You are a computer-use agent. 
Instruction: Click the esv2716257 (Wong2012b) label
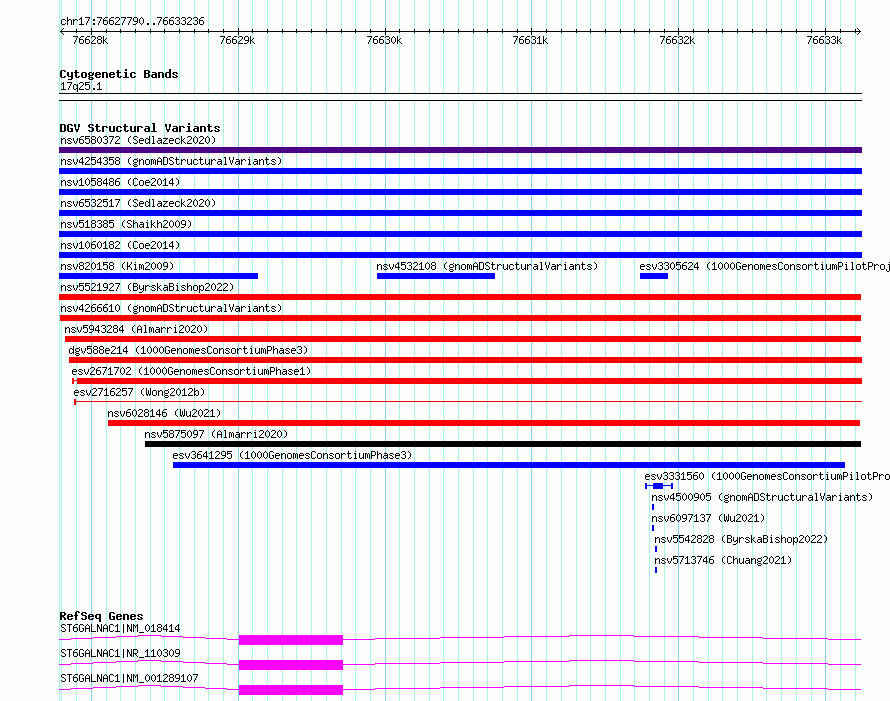click(x=139, y=392)
